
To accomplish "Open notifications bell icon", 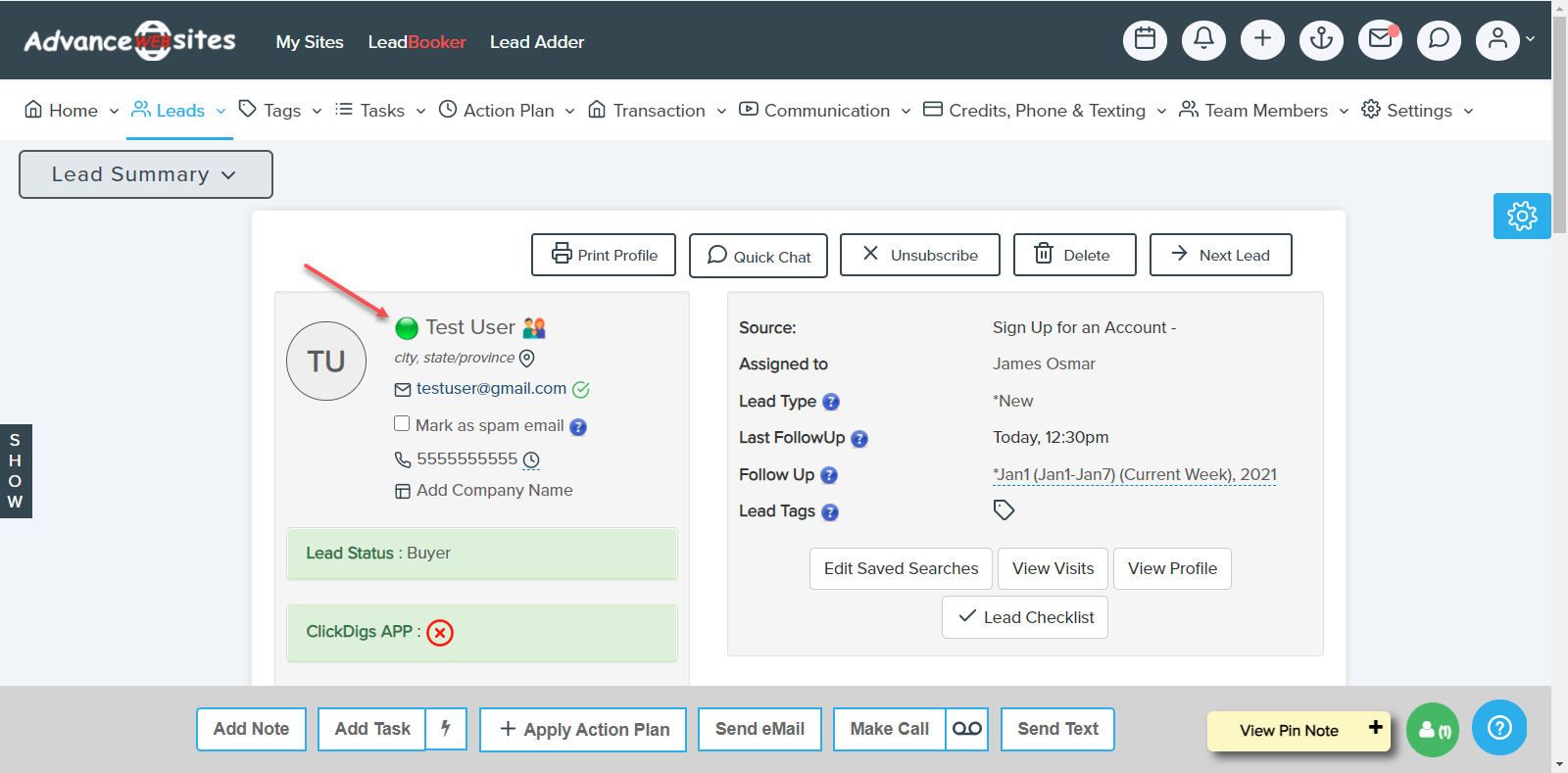I will (1203, 40).
